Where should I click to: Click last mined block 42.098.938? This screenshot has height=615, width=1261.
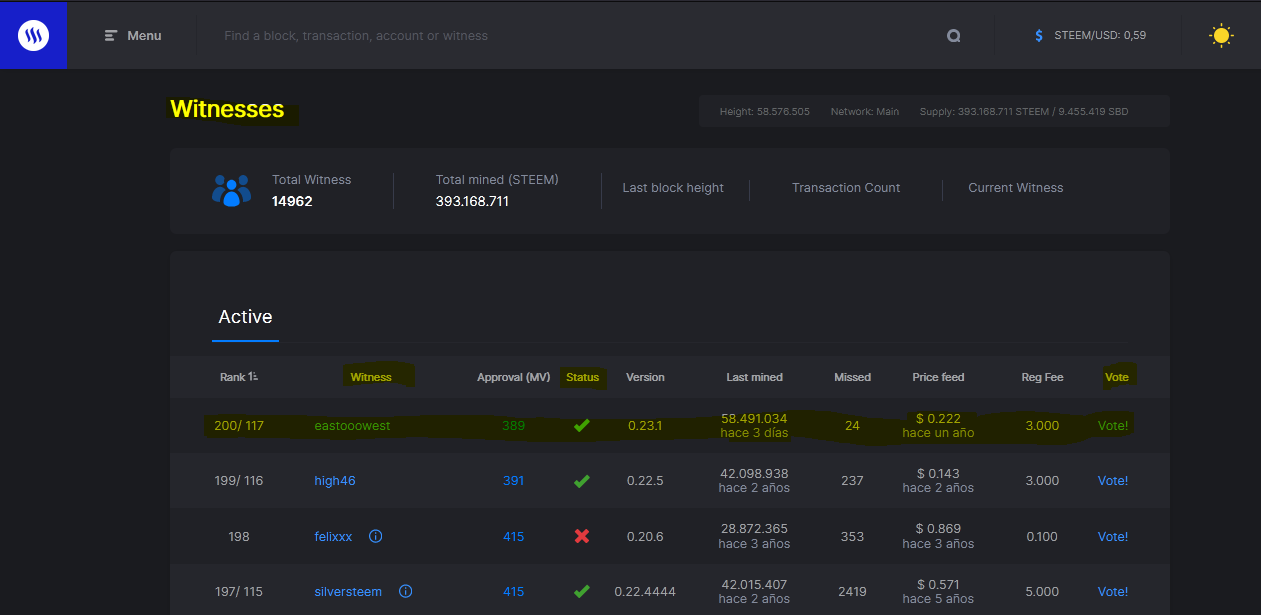point(754,473)
